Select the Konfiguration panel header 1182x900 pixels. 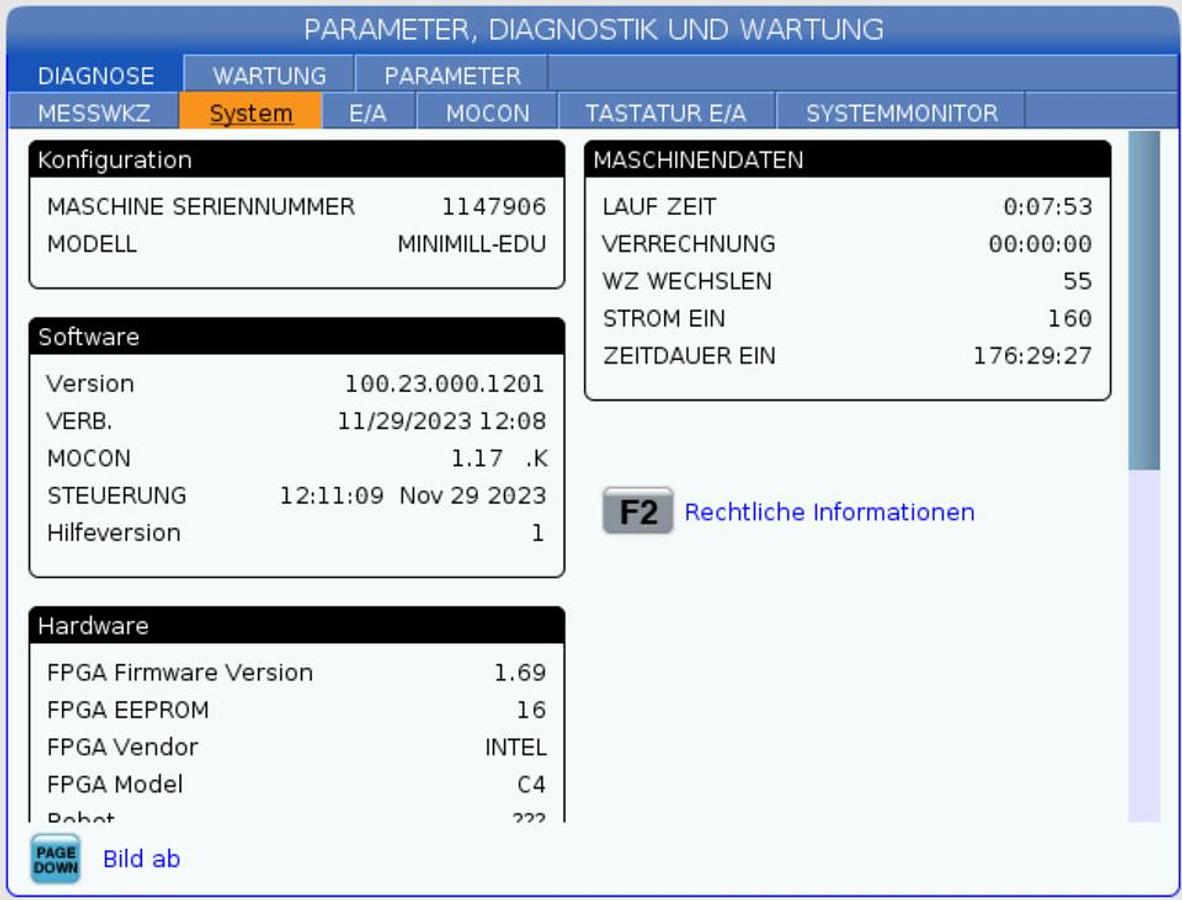click(297, 160)
